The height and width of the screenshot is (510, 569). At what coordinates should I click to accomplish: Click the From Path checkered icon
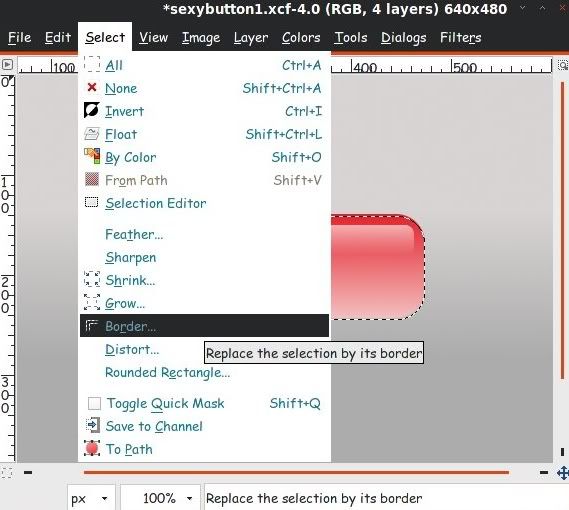coord(92,179)
